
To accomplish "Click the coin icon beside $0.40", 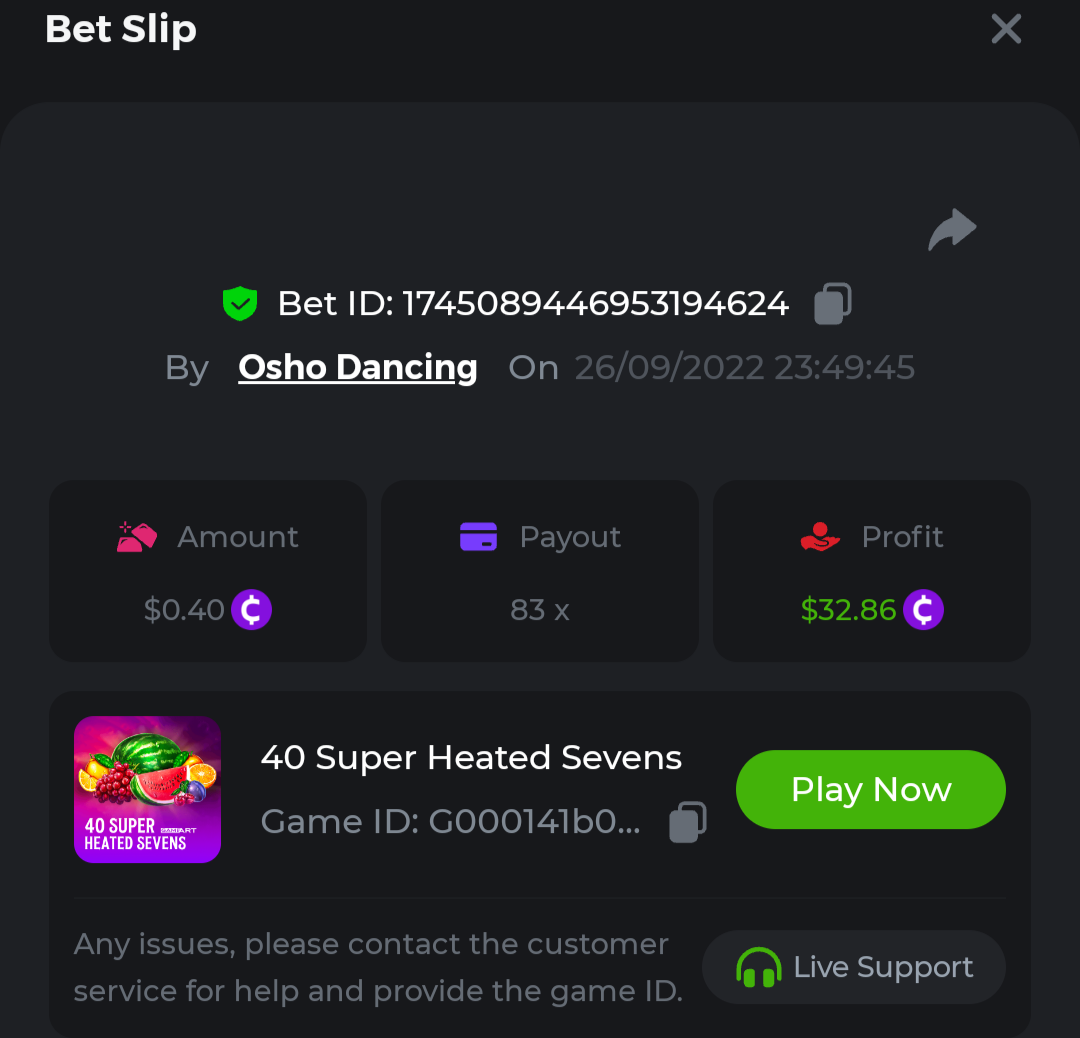I will tap(252, 609).
